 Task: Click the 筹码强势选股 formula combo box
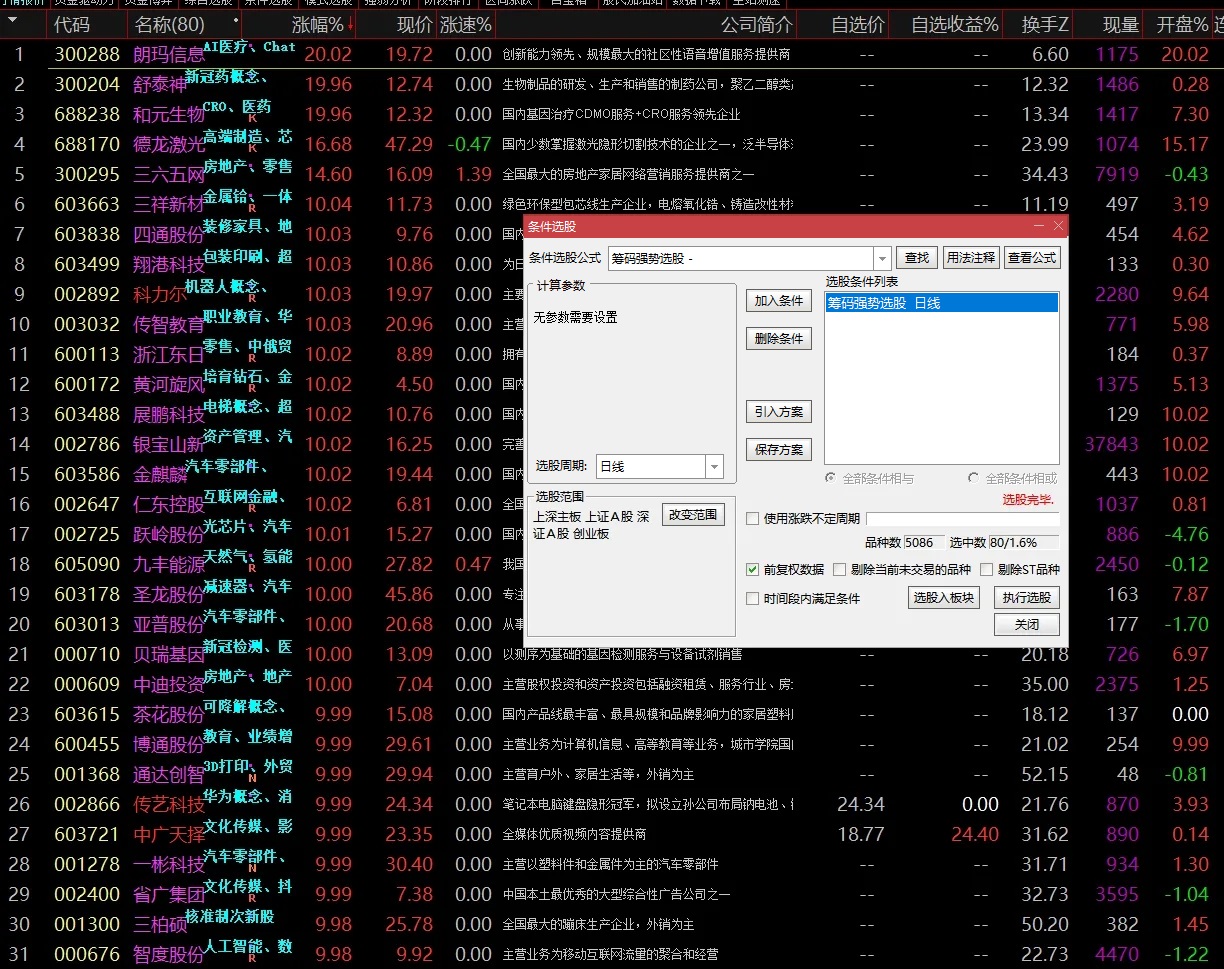pyautogui.click(x=748, y=258)
